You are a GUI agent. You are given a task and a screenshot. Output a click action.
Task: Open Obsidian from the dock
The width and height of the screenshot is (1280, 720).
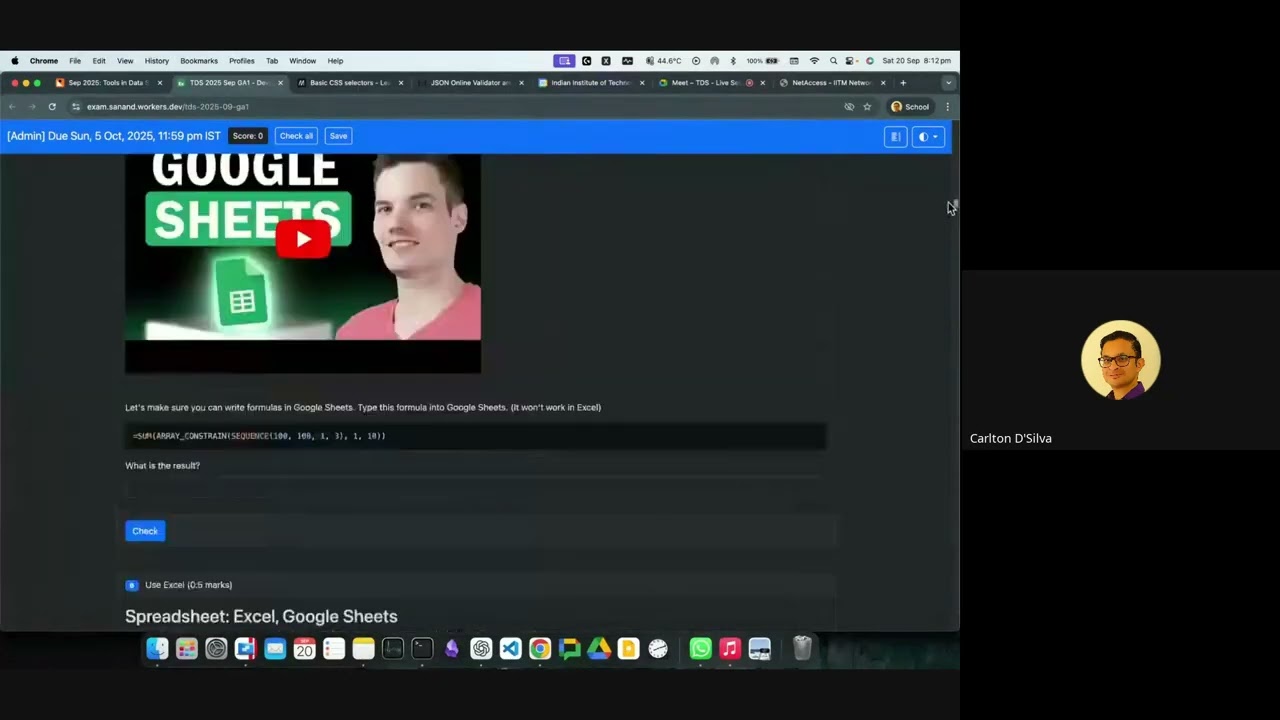pos(452,649)
